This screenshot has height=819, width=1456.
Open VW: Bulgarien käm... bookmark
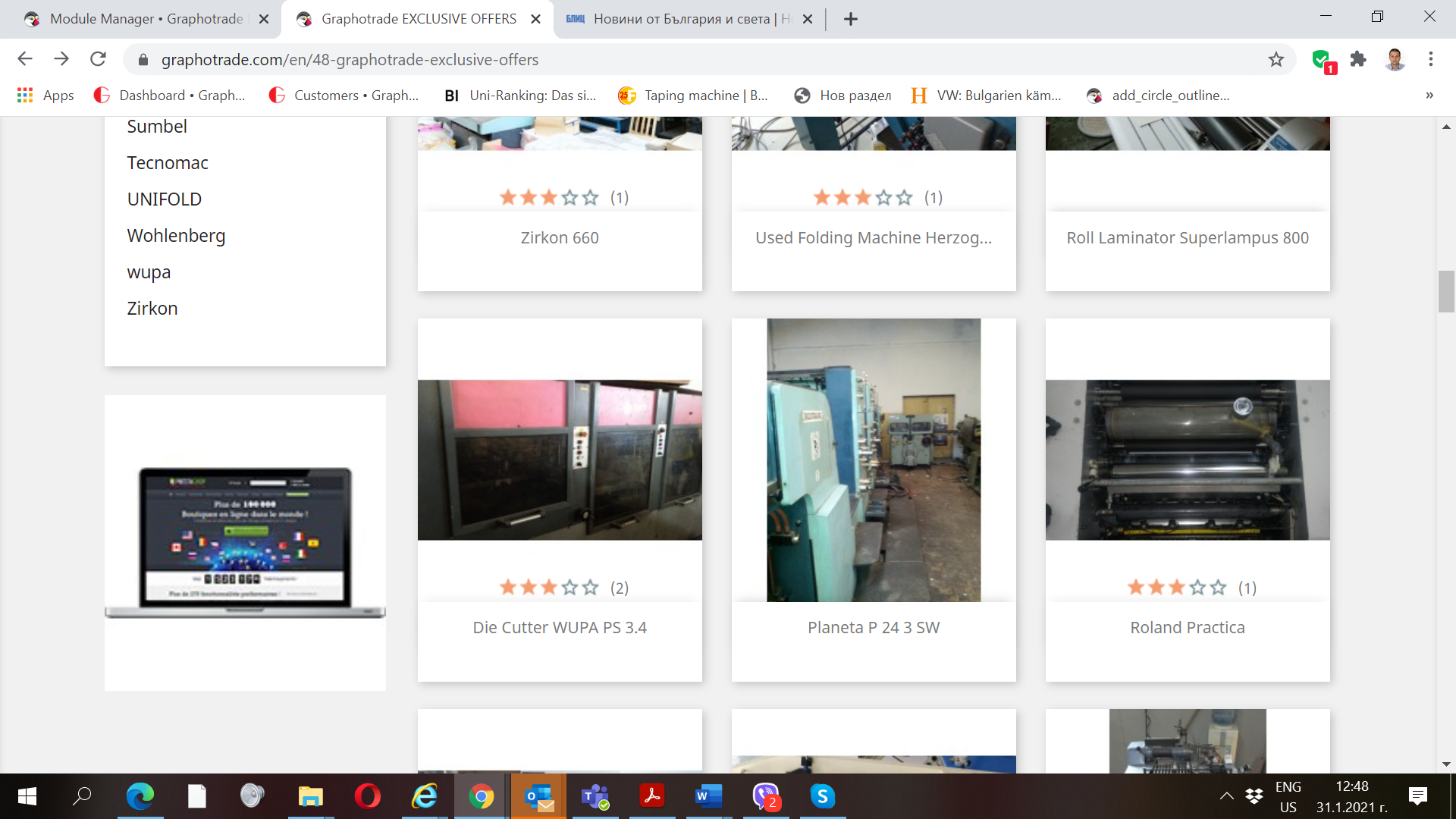coord(987,96)
